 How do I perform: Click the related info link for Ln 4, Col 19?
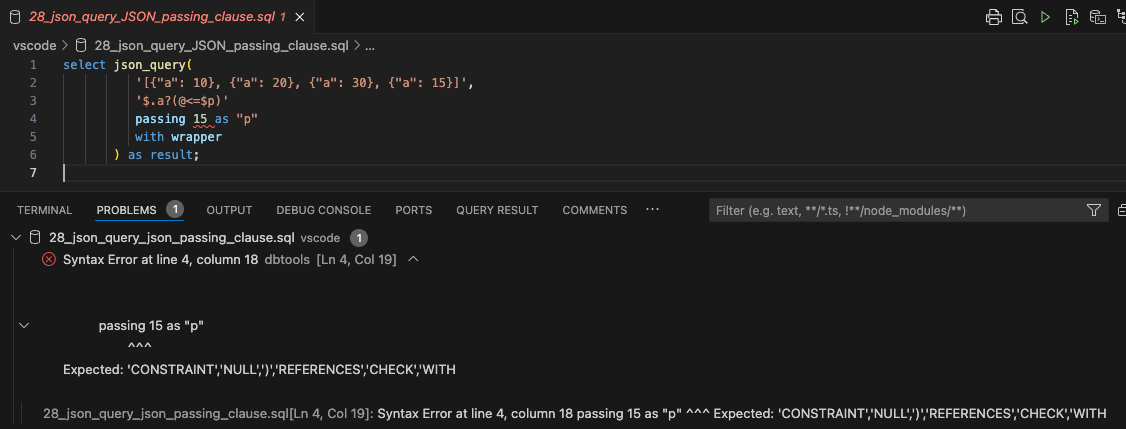[207, 413]
